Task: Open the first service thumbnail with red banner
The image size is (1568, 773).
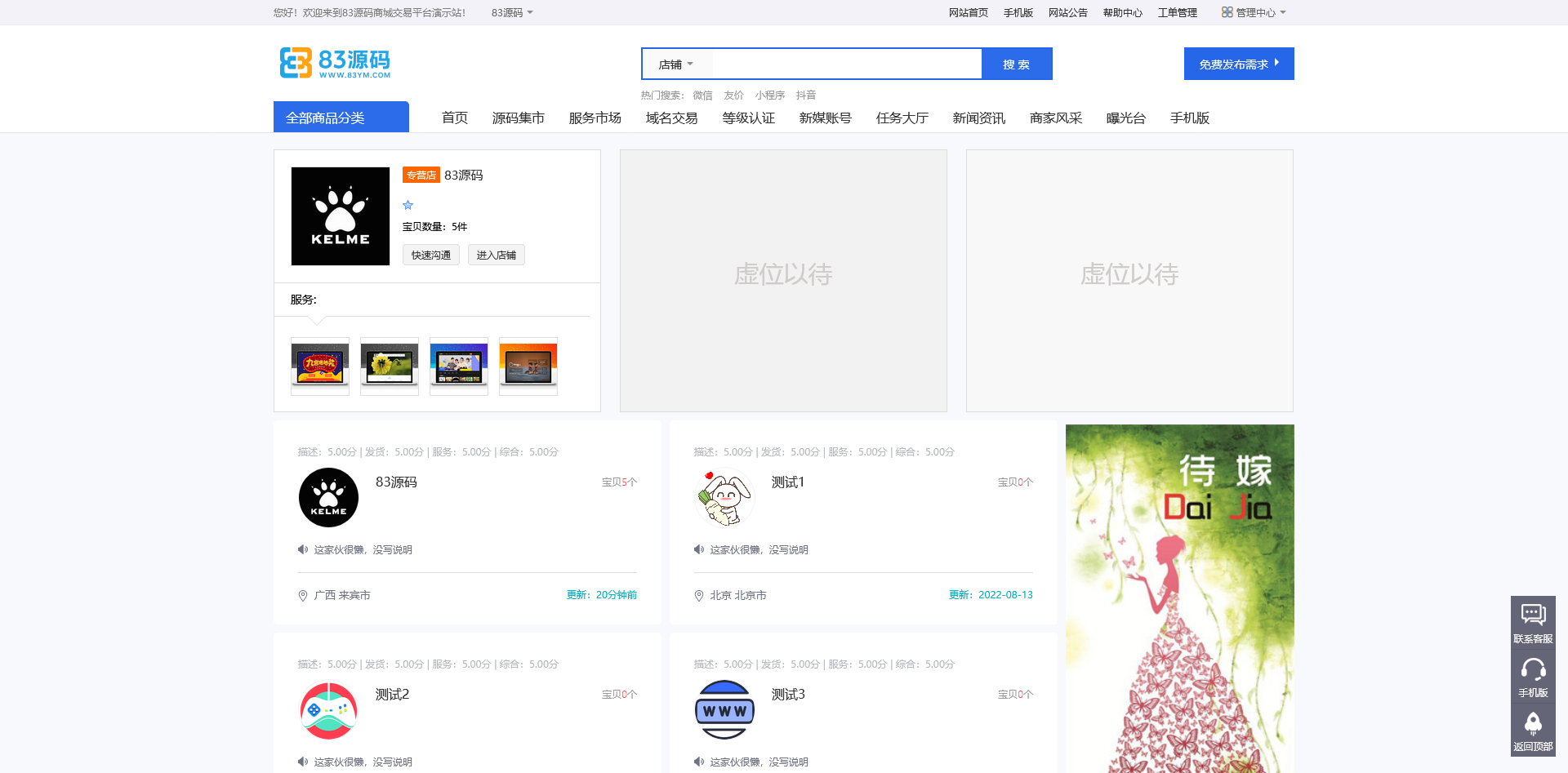Action: tap(320, 367)
